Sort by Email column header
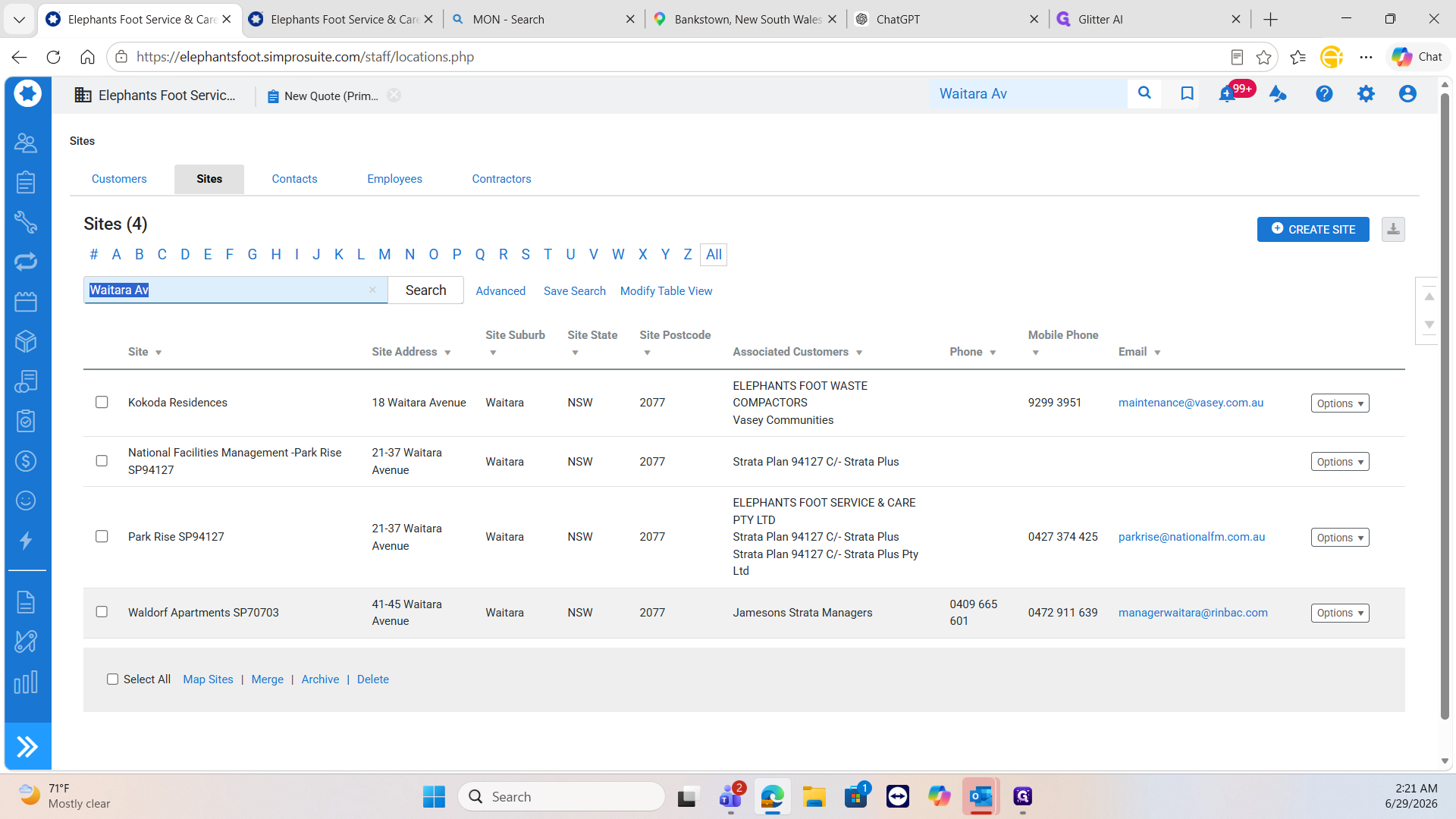 point(1139,352)
